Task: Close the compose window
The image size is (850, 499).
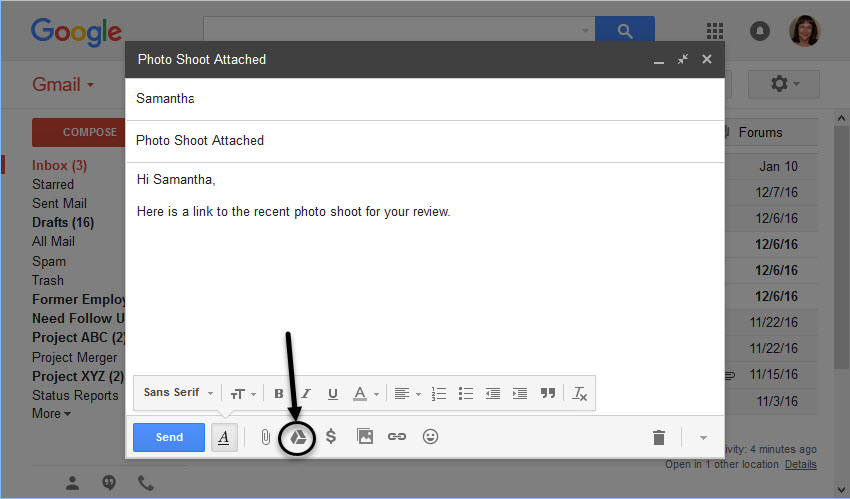Action: 706,59
